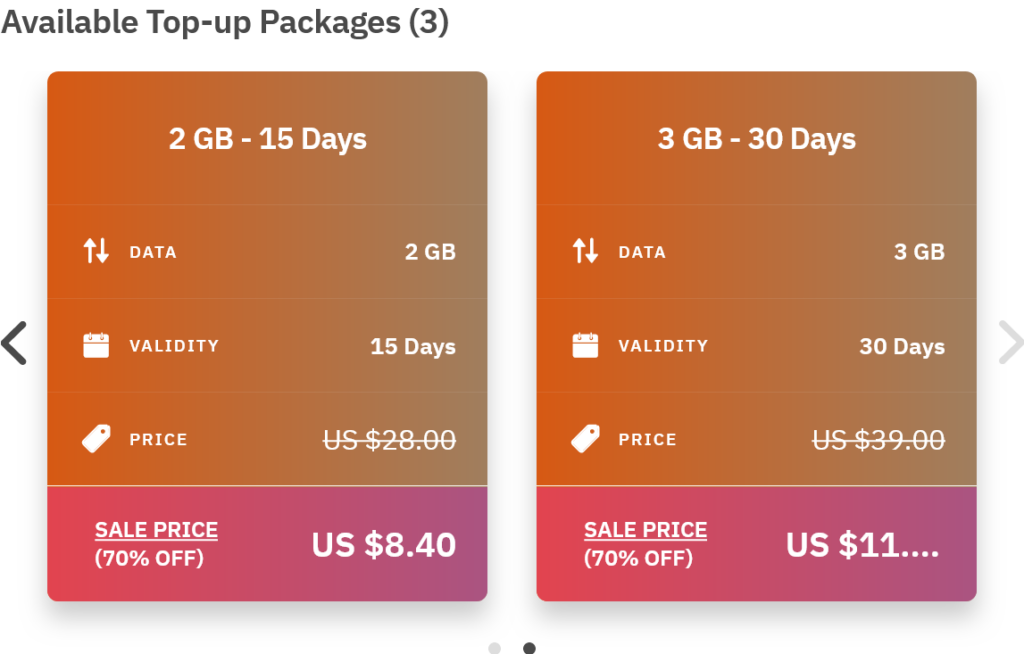Click the data transfer arrows icon on 2 GB card
Image resolution: width=1024 pixels, height=654 pixels.
[x=95, y=251]
